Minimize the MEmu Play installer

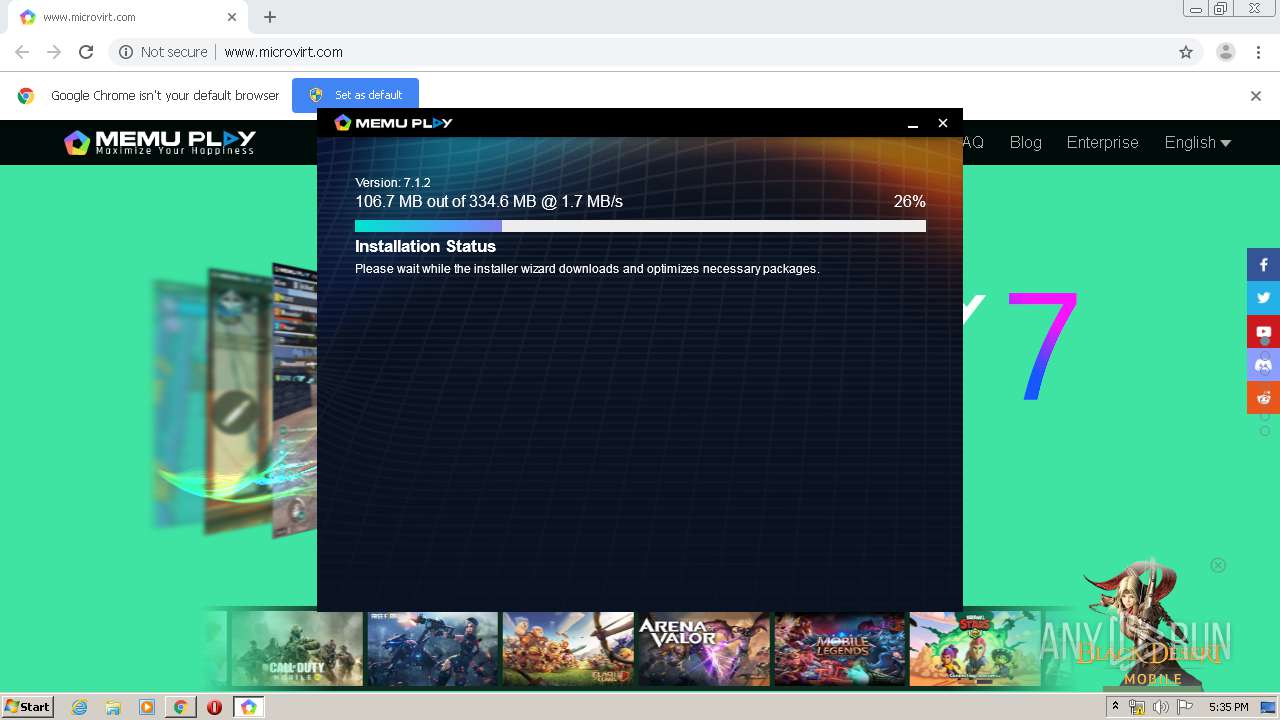[x=912, y=123]
